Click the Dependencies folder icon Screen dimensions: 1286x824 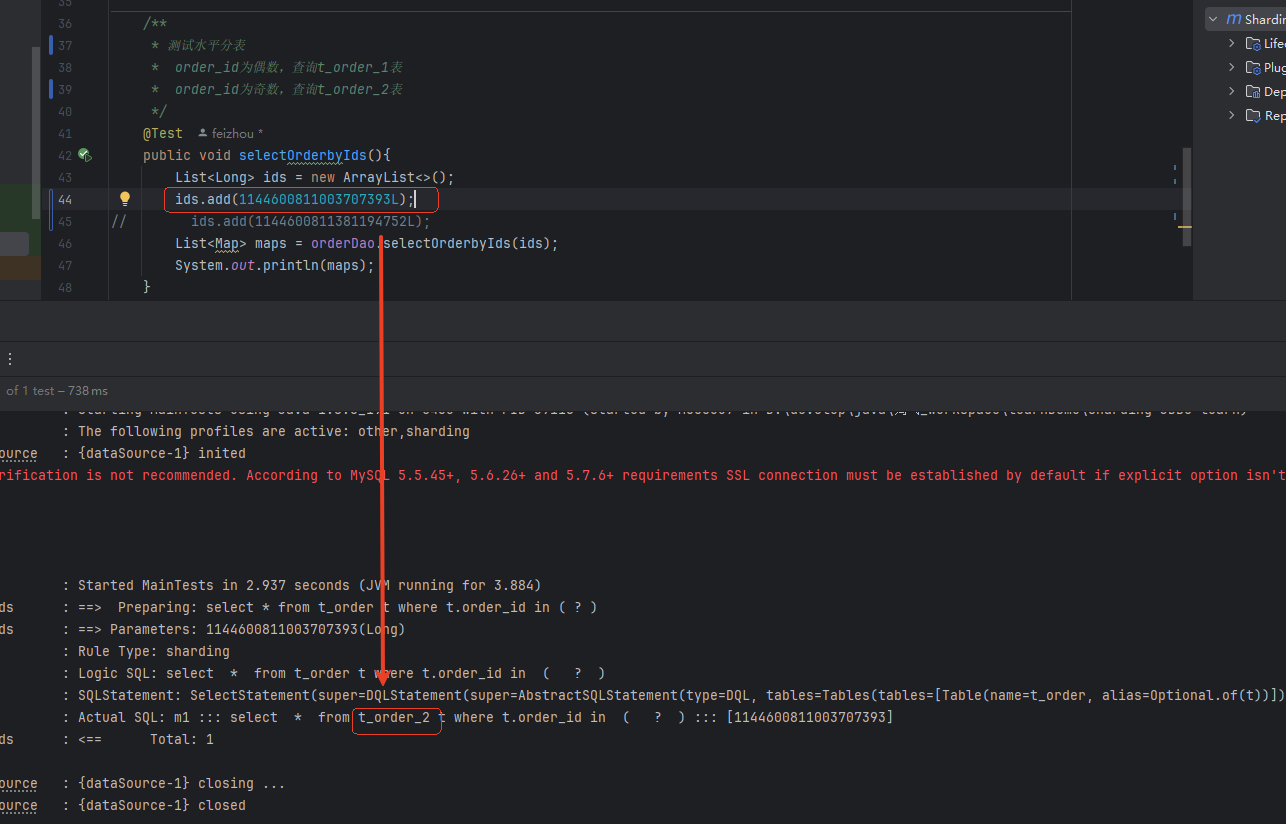point(1253,91)
